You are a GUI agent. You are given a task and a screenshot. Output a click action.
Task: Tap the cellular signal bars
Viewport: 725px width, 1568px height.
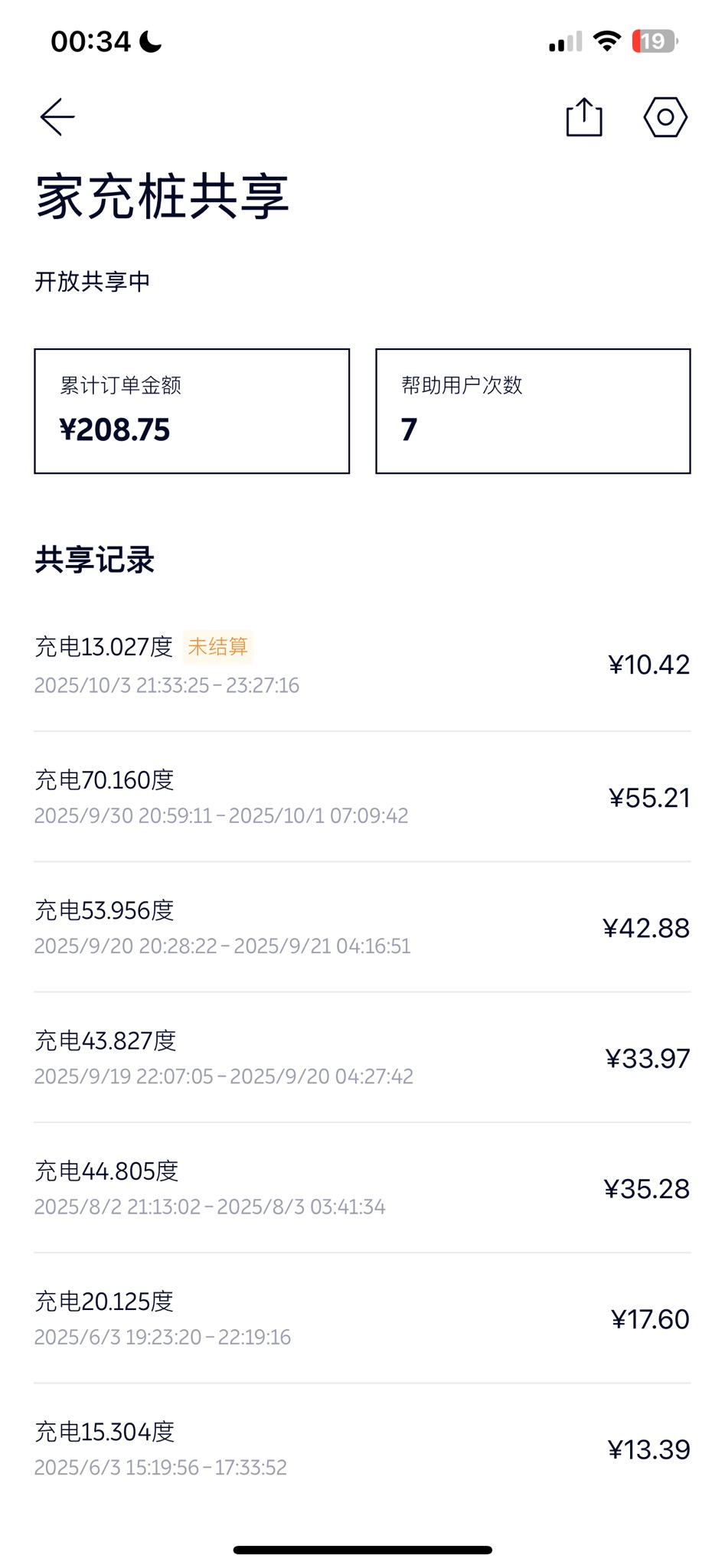565,42
